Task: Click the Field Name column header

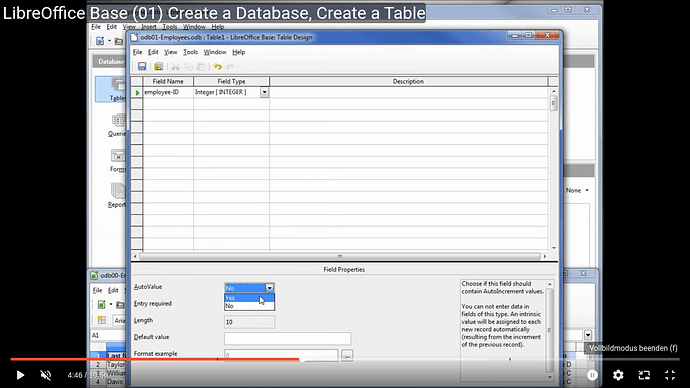Action: pyautogui.click(x=168, y=81)
